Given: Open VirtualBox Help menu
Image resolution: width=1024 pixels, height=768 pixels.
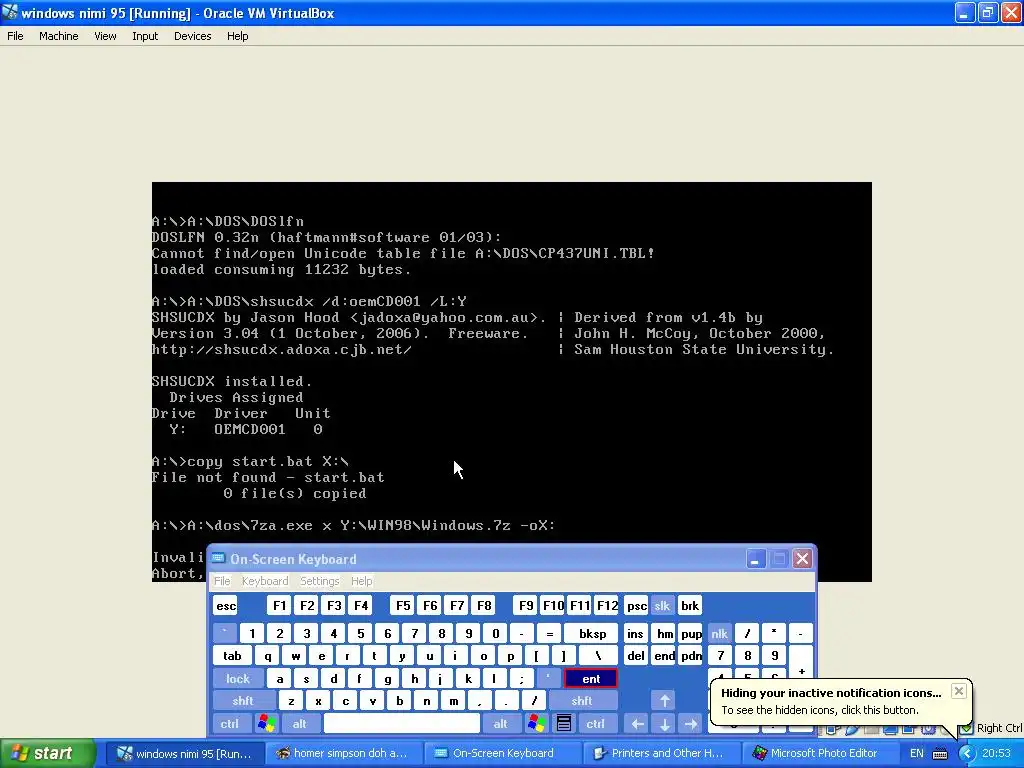Looking at the screenshot, I should [x=237, y=36].
